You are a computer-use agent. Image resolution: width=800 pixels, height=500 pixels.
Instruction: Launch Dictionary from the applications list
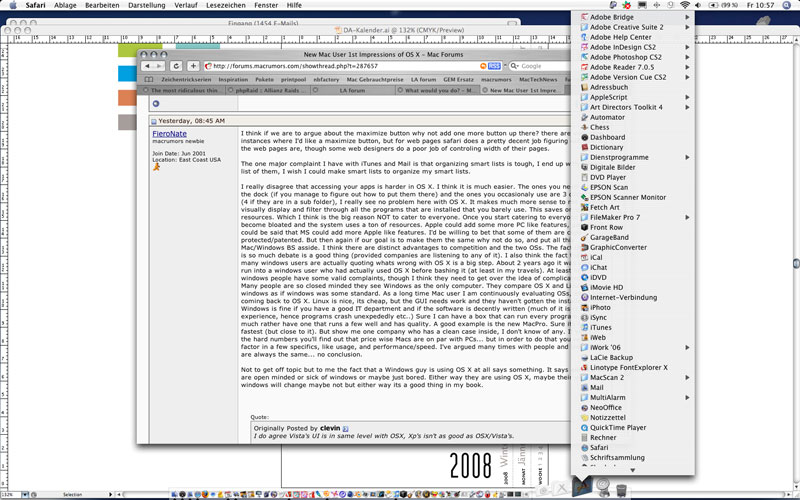(x=633, y=147)
